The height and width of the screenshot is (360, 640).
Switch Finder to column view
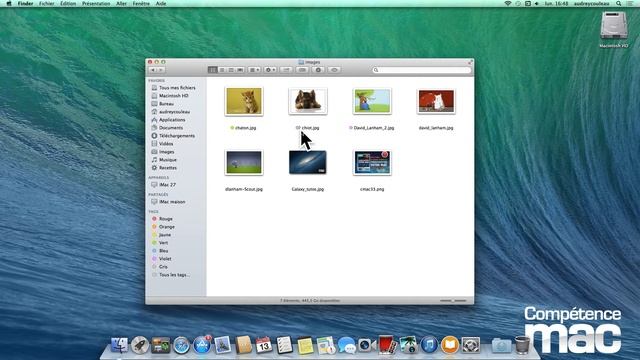(x=231, y=70)
